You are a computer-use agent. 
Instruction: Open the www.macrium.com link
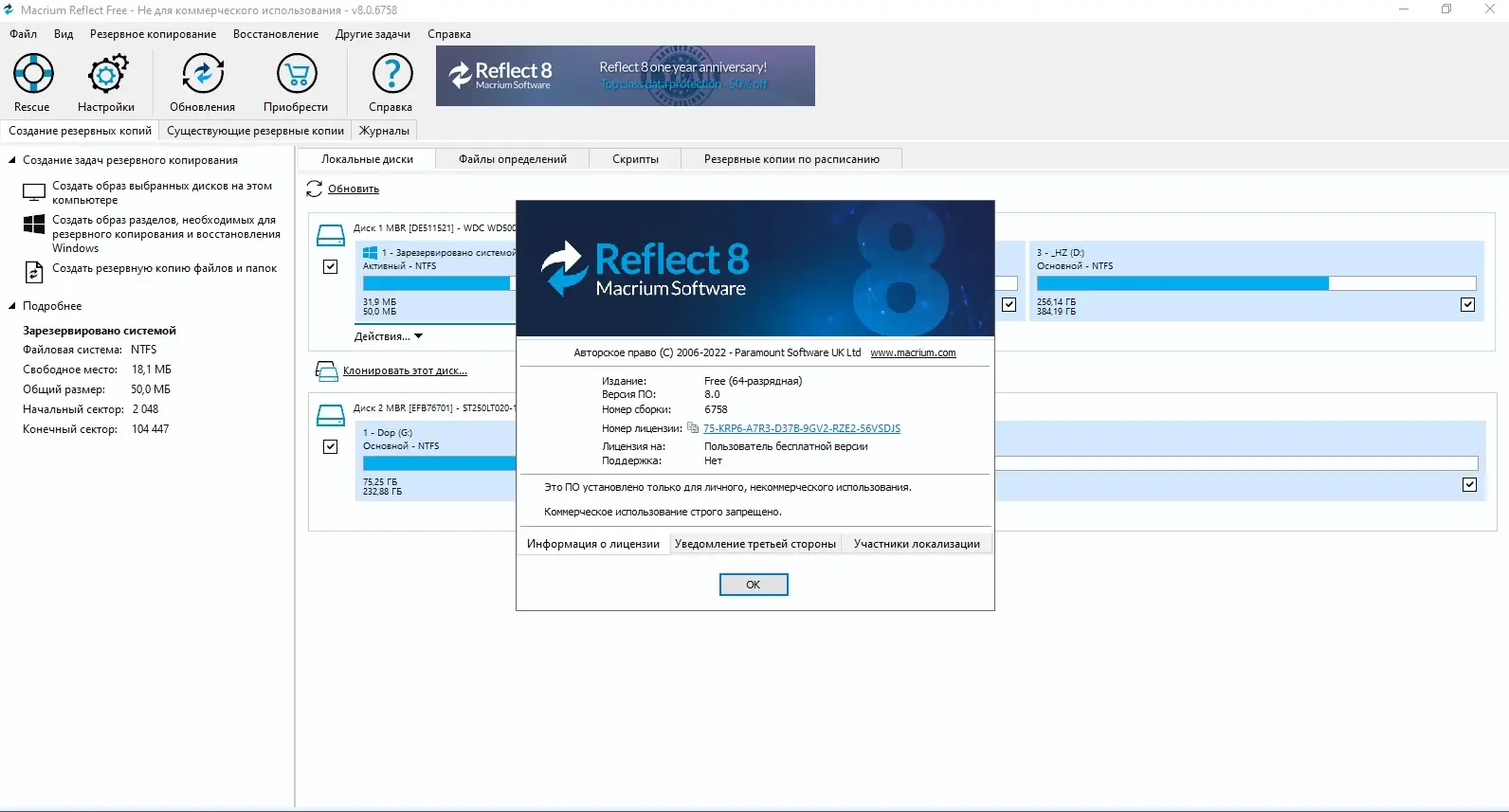[x=913, y=353]
